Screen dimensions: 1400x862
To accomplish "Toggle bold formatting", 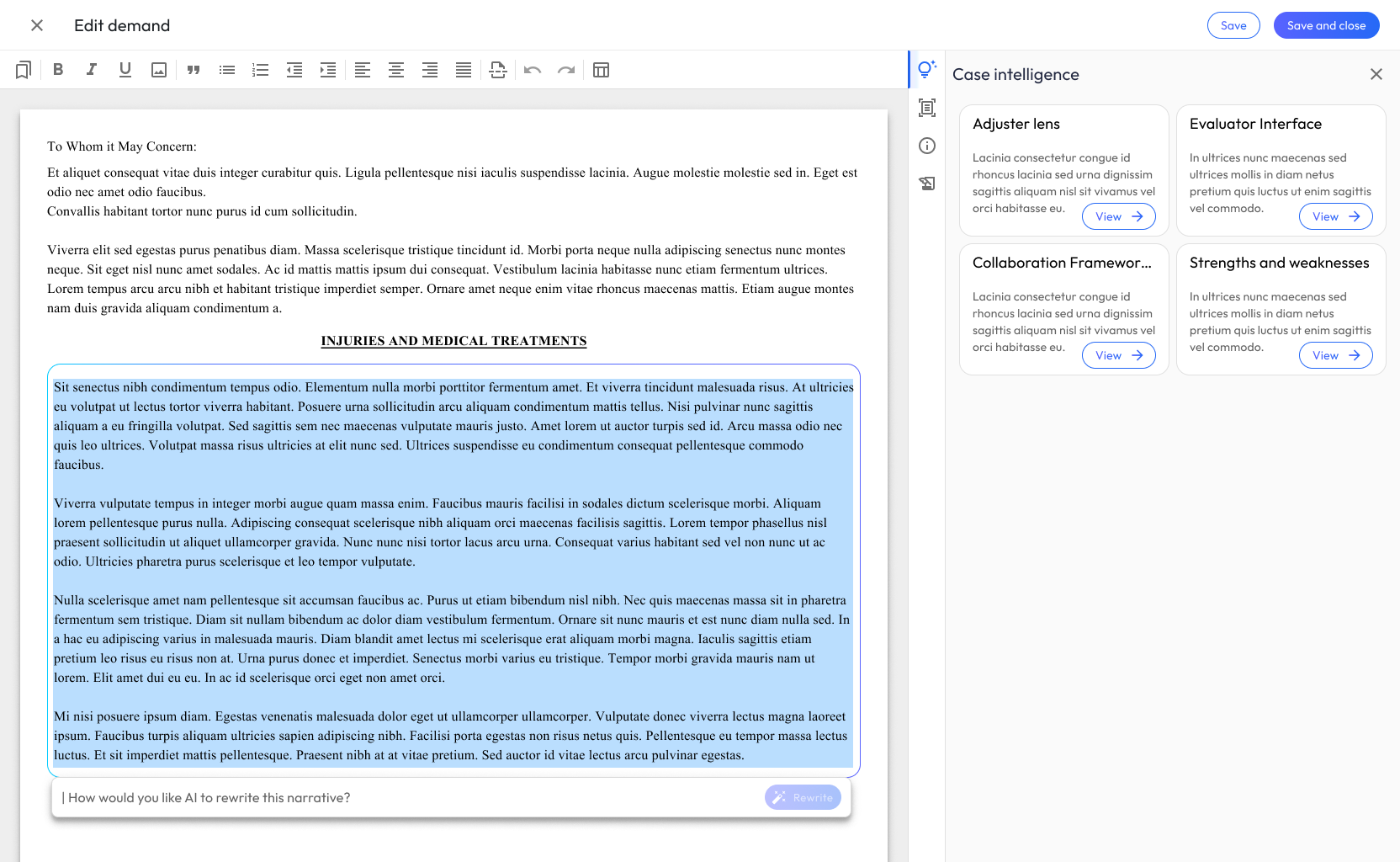I will pyautogui.click(x=58, y=70).
